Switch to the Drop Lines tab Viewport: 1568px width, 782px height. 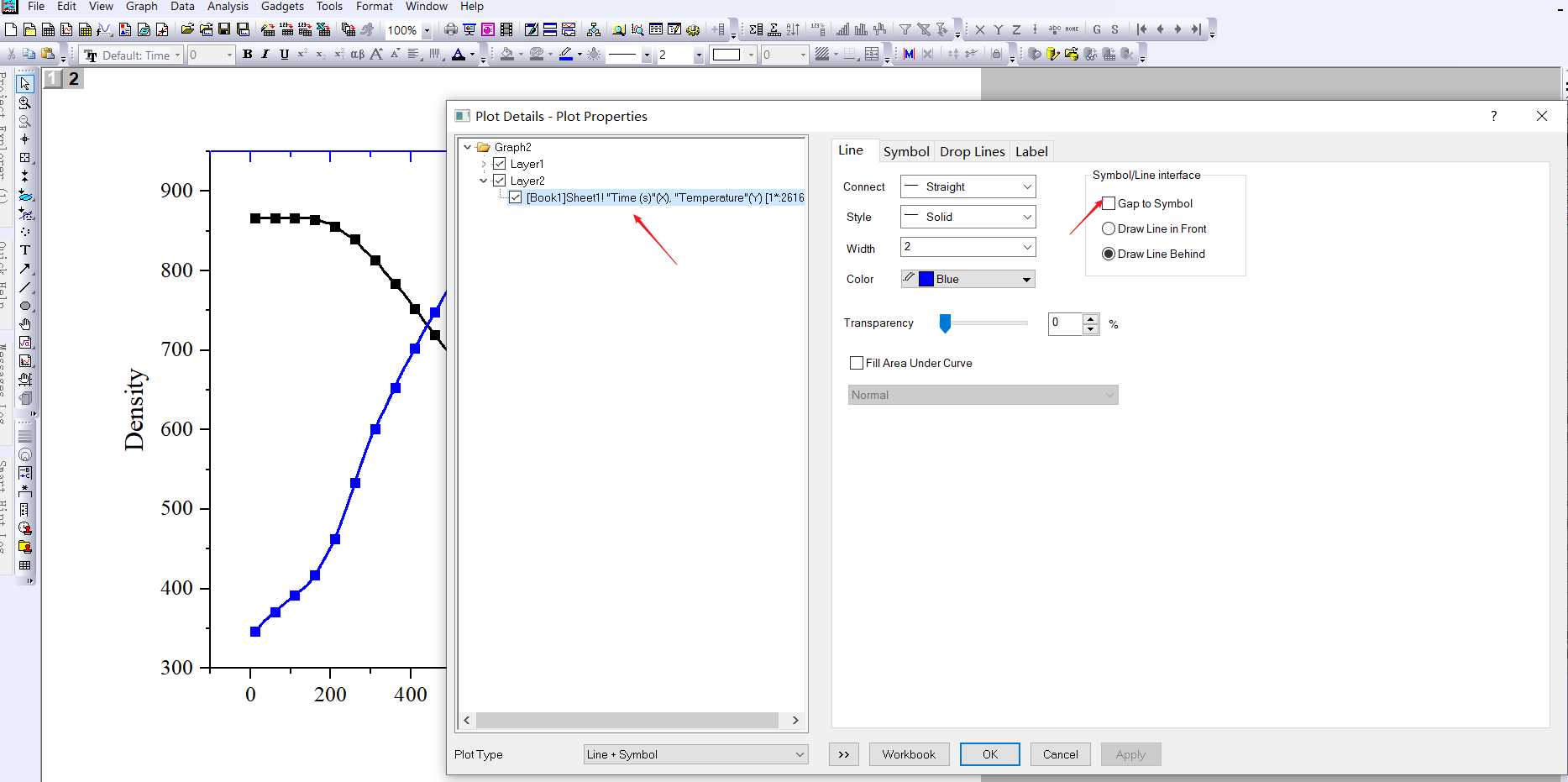tap(972, 151)
